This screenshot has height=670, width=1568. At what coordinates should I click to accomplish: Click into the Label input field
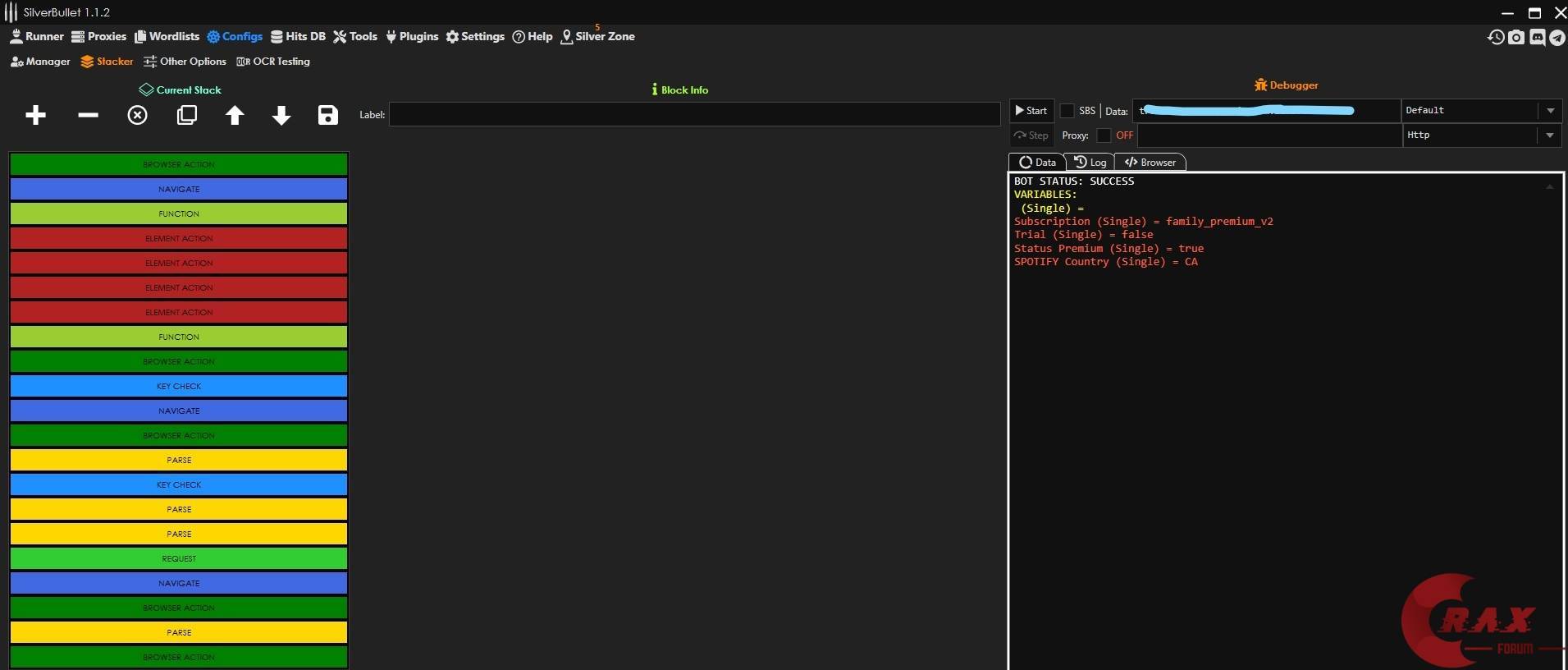694,115
